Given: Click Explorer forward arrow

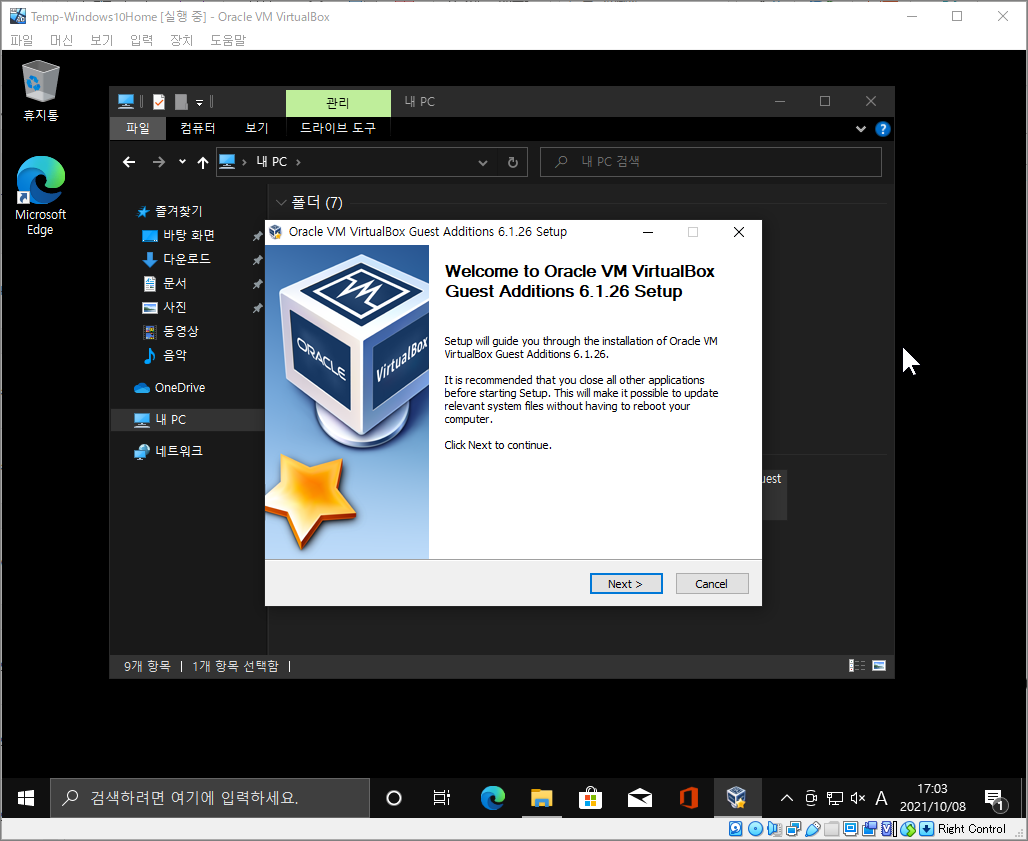Looking at the screenshot, I should 159,162.
